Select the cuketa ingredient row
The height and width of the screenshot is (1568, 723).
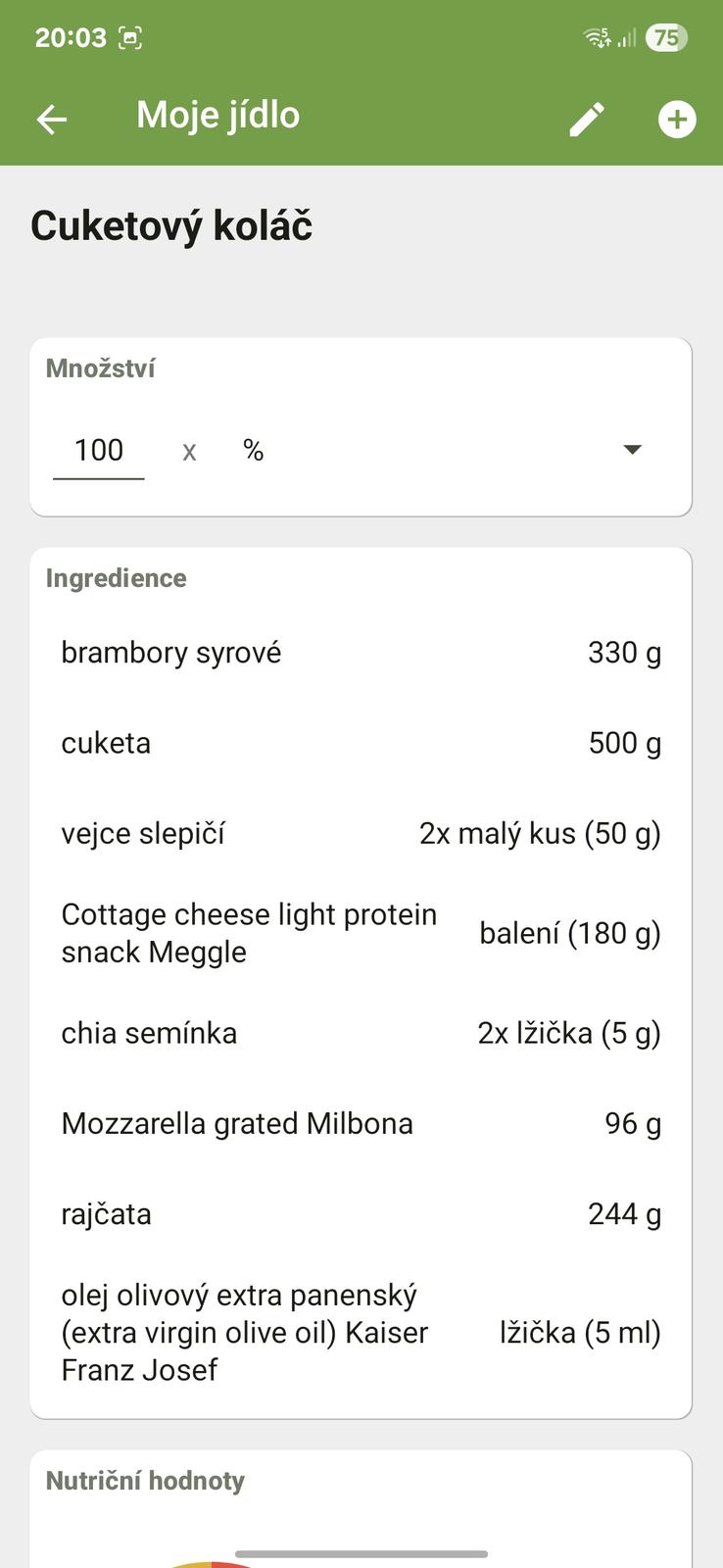(361, 743)
